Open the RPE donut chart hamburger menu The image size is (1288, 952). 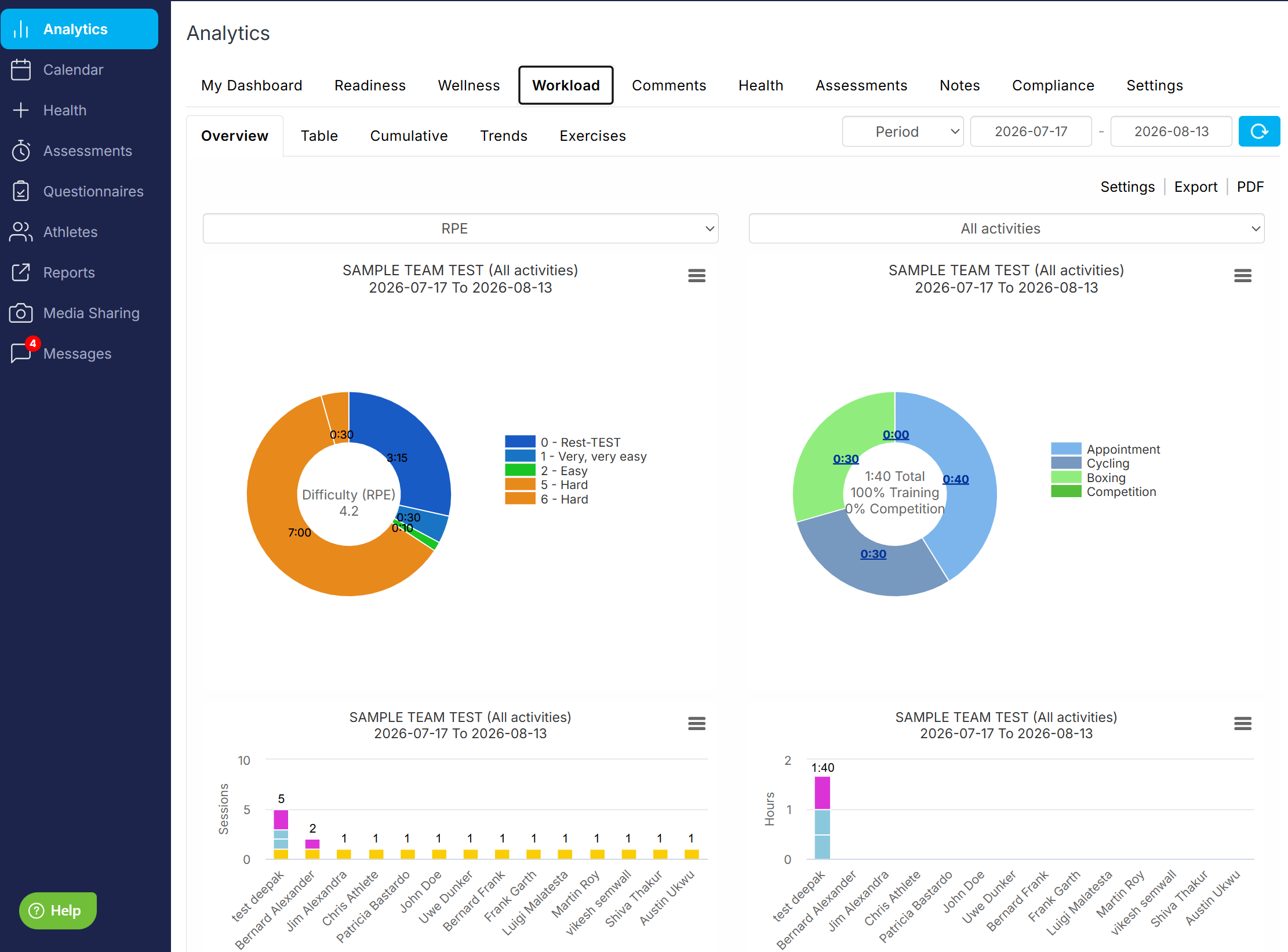click(x=696, y=276)
